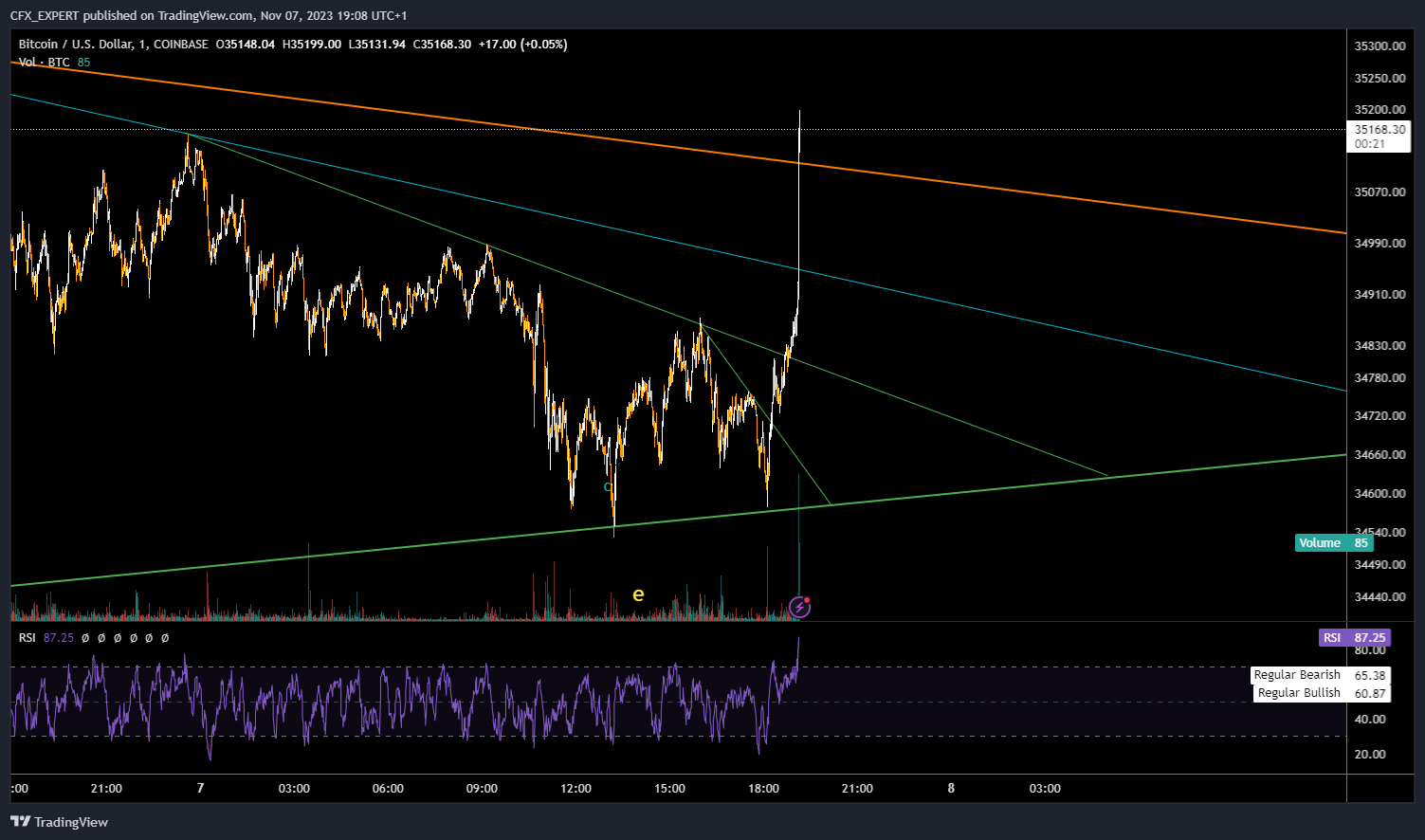The width and height of the screenshot is (1425, 840).
Task: Click the 09:00 time axis label
Action: (x=482, y=789)
